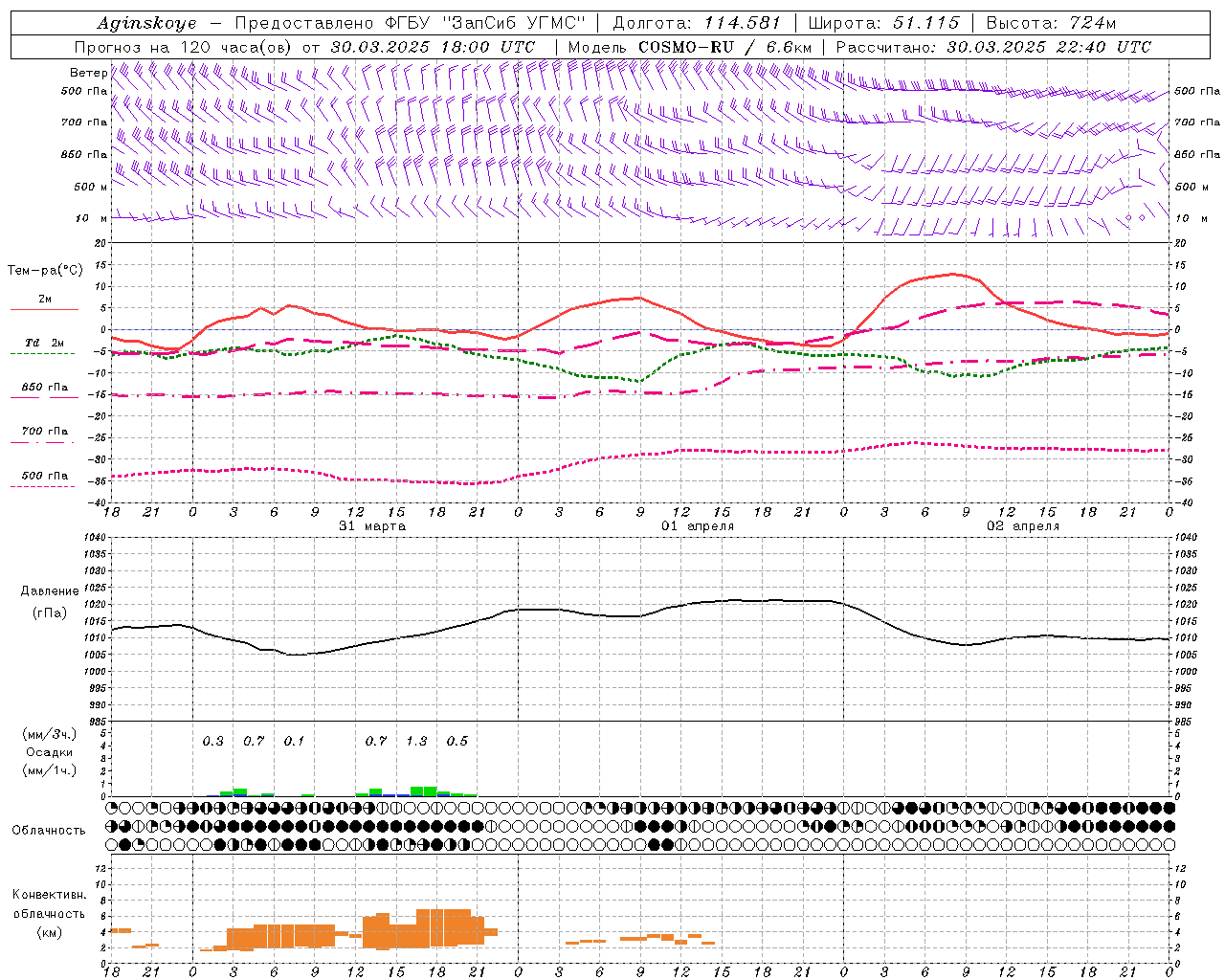Select the Тем-ра(°C) temperature panel label
This screenshot has width=1225, height=980.
pyautogui.click(x=45, y=270)
